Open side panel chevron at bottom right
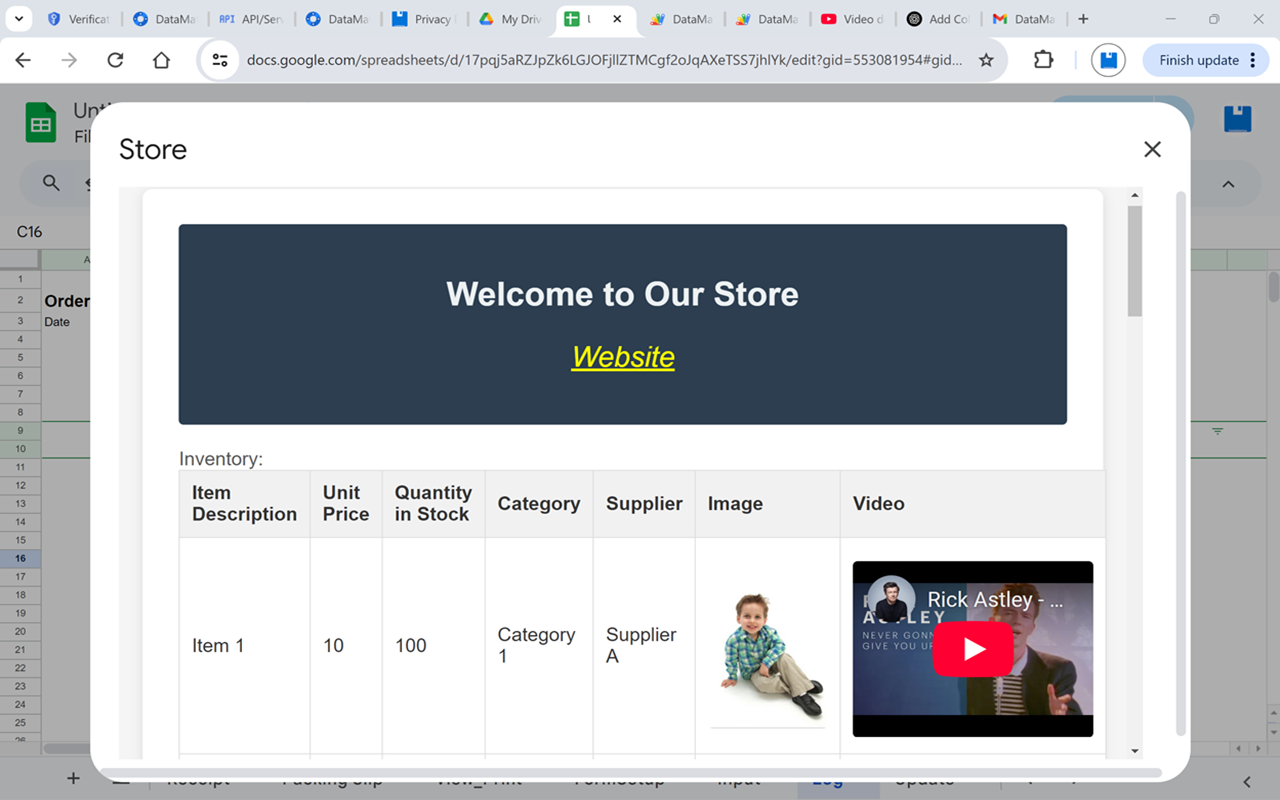The height and width of the screenshot is (800, 1280). coord(1247,781)
